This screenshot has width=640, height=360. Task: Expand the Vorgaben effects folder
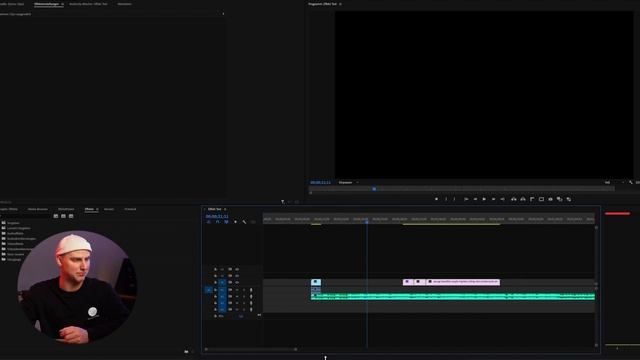(x=10, y=223)
